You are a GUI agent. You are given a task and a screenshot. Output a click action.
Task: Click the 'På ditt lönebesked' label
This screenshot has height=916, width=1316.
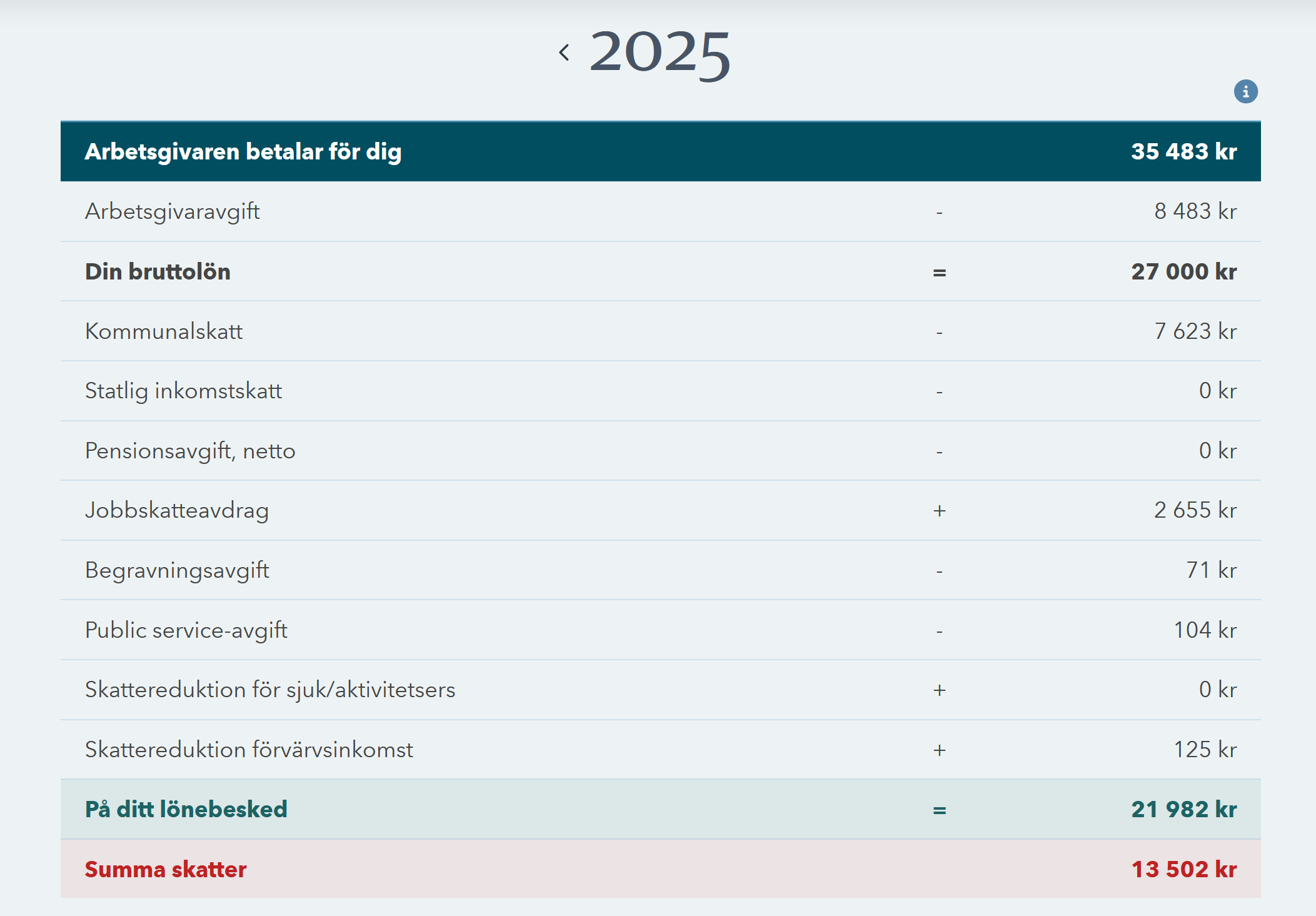tap(186, 810)
